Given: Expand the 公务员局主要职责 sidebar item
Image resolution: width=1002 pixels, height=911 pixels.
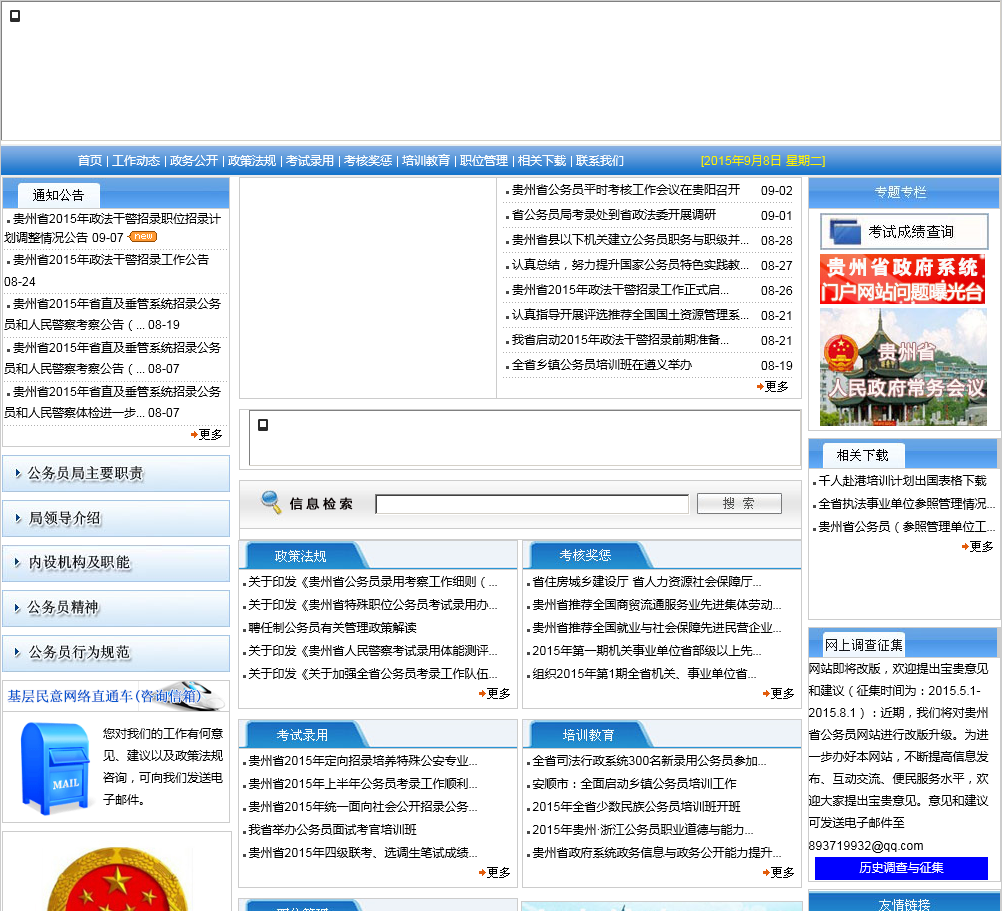Looking at the screenshot, I should coord(116,473).
